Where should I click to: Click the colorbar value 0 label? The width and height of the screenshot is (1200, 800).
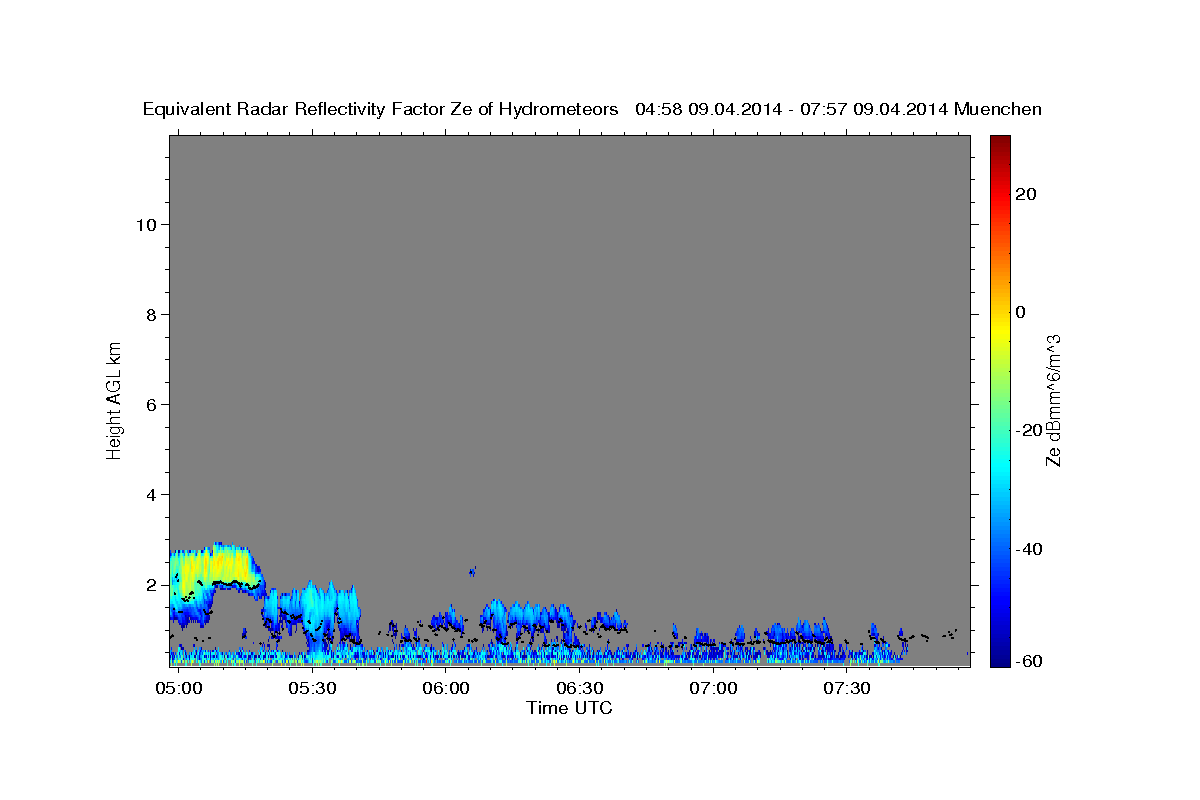[1021, 312]
